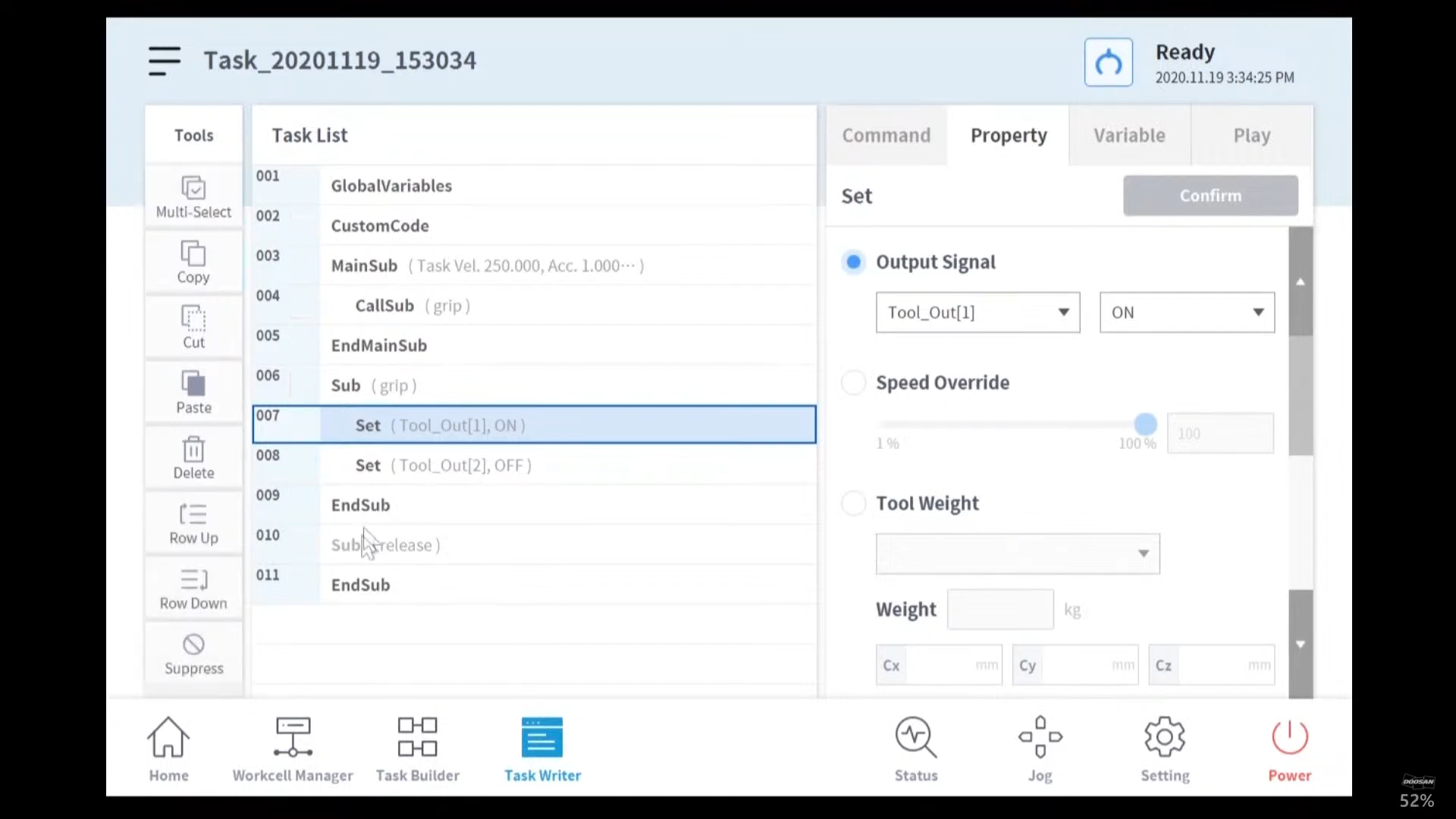Select the Tool Weight radio button
Screen dimensions: 1456x819
[853, 504]
